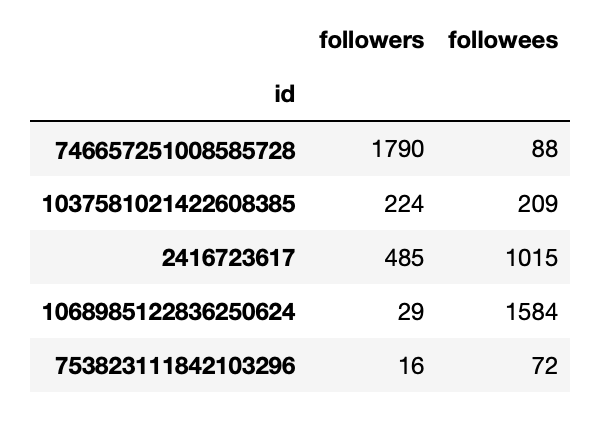Click followers value 16
The width and height of the screenshot is (600, 422).
click(x=412, y=366)
